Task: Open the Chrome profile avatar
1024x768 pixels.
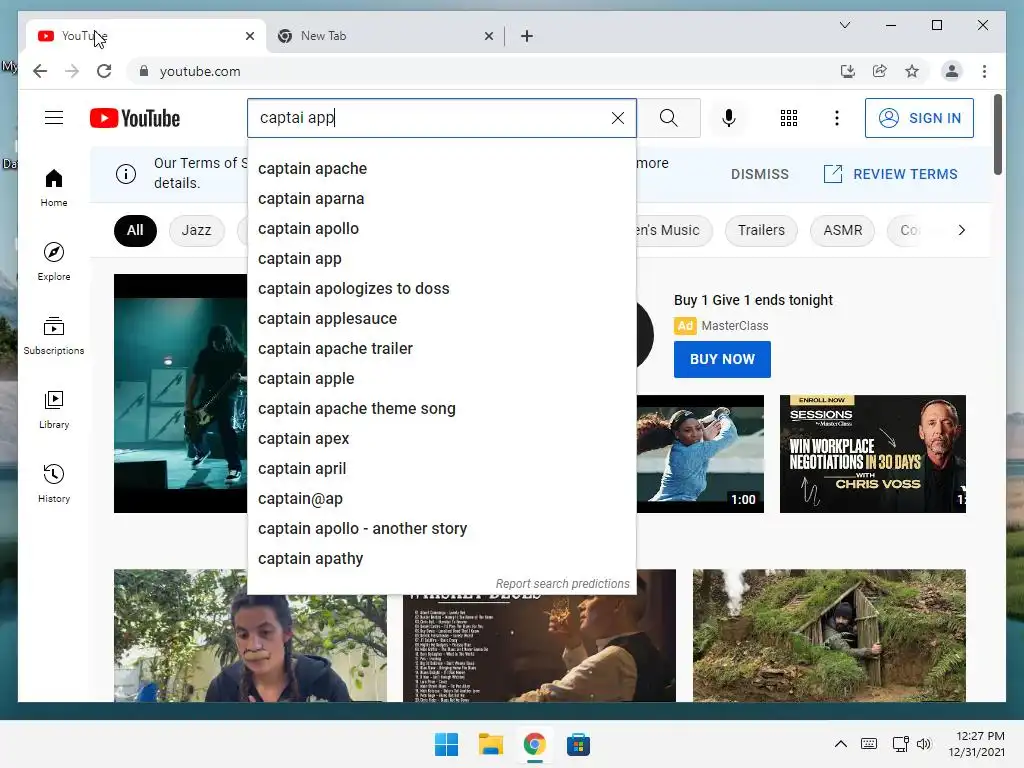Action: [952, 71]
